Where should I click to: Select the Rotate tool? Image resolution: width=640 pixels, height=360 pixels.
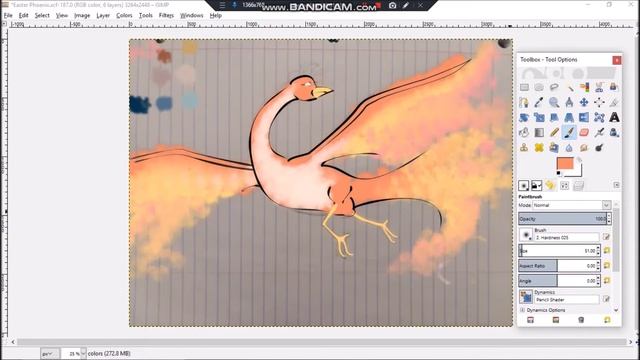tap(524, 118)
